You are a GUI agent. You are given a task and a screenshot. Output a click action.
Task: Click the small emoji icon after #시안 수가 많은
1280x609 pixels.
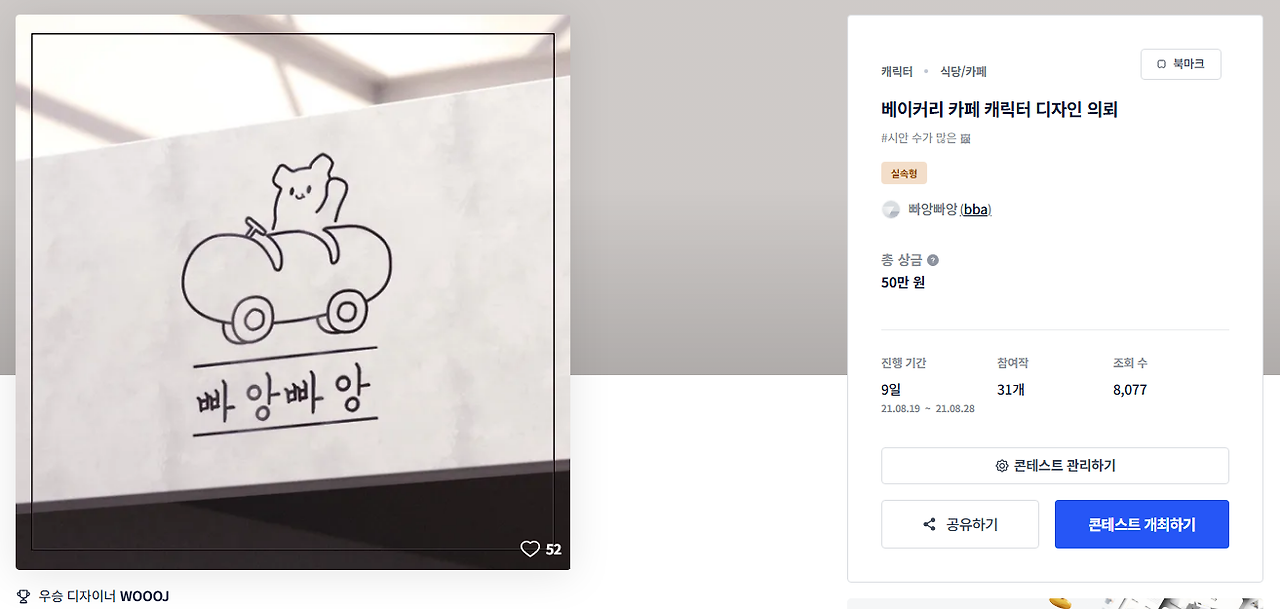pos(965,138)
